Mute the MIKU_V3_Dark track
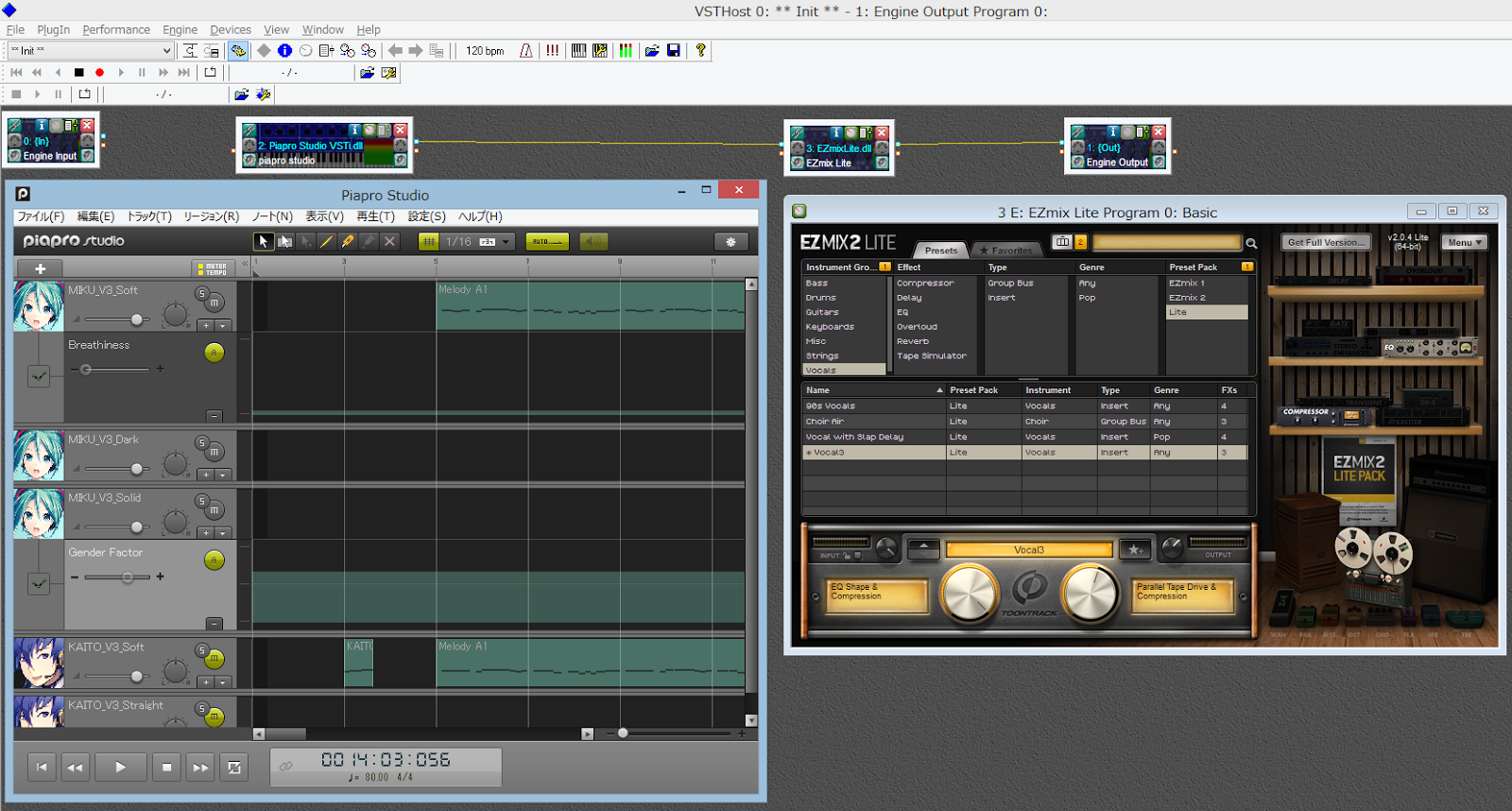Viewport: 1512px width, 811px height. pyautogui.click(x=215, y=452)
